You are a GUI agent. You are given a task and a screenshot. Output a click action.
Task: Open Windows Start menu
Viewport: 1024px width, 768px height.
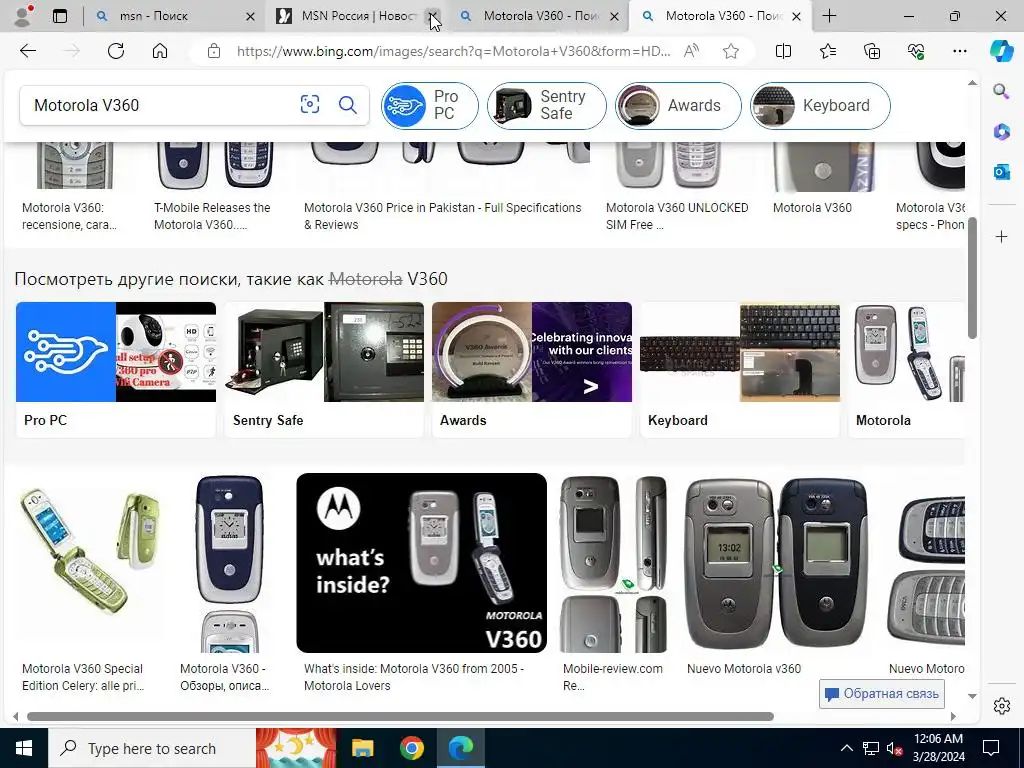pos(24,748)
